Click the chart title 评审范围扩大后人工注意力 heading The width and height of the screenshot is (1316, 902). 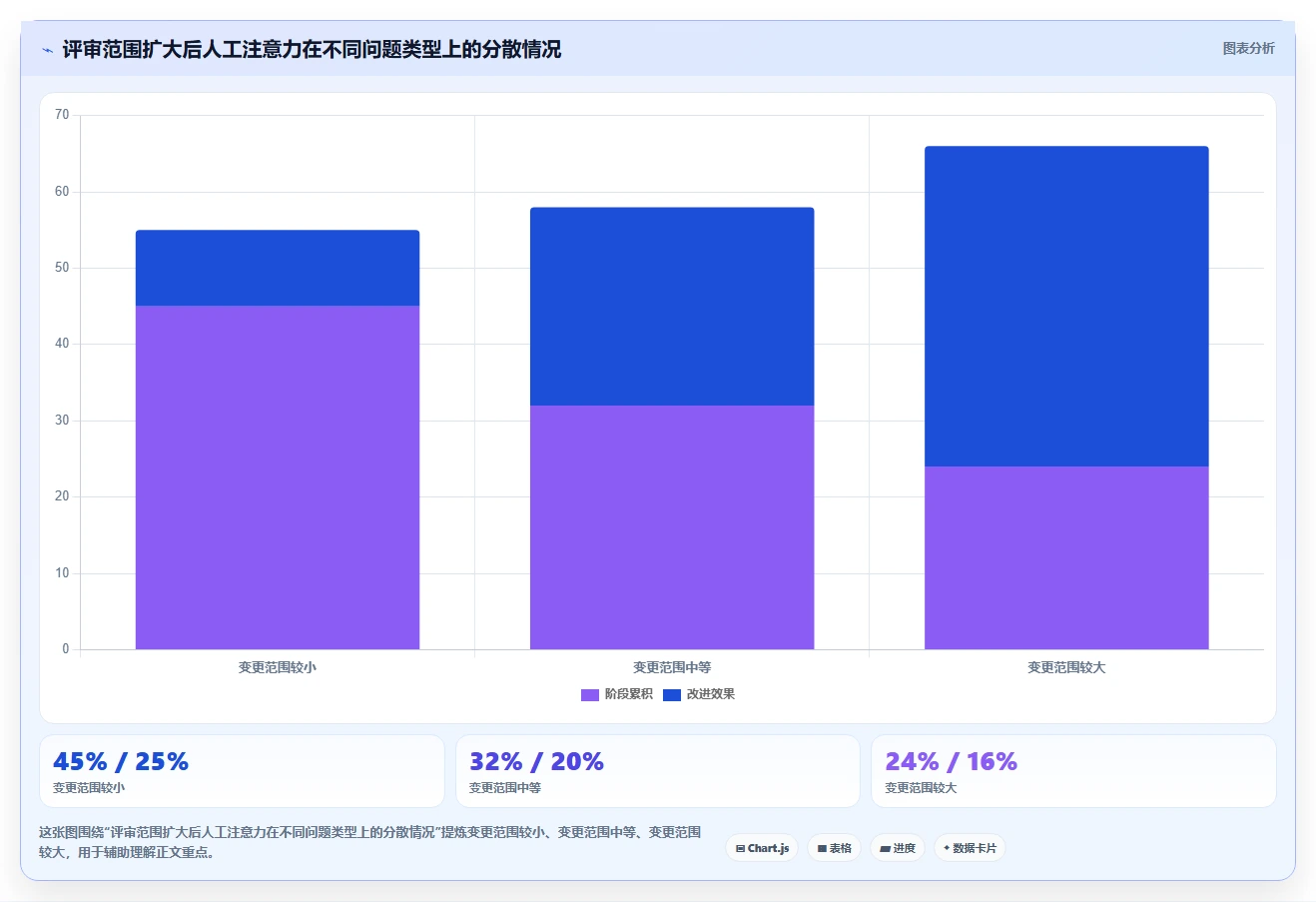coord(312,49)
